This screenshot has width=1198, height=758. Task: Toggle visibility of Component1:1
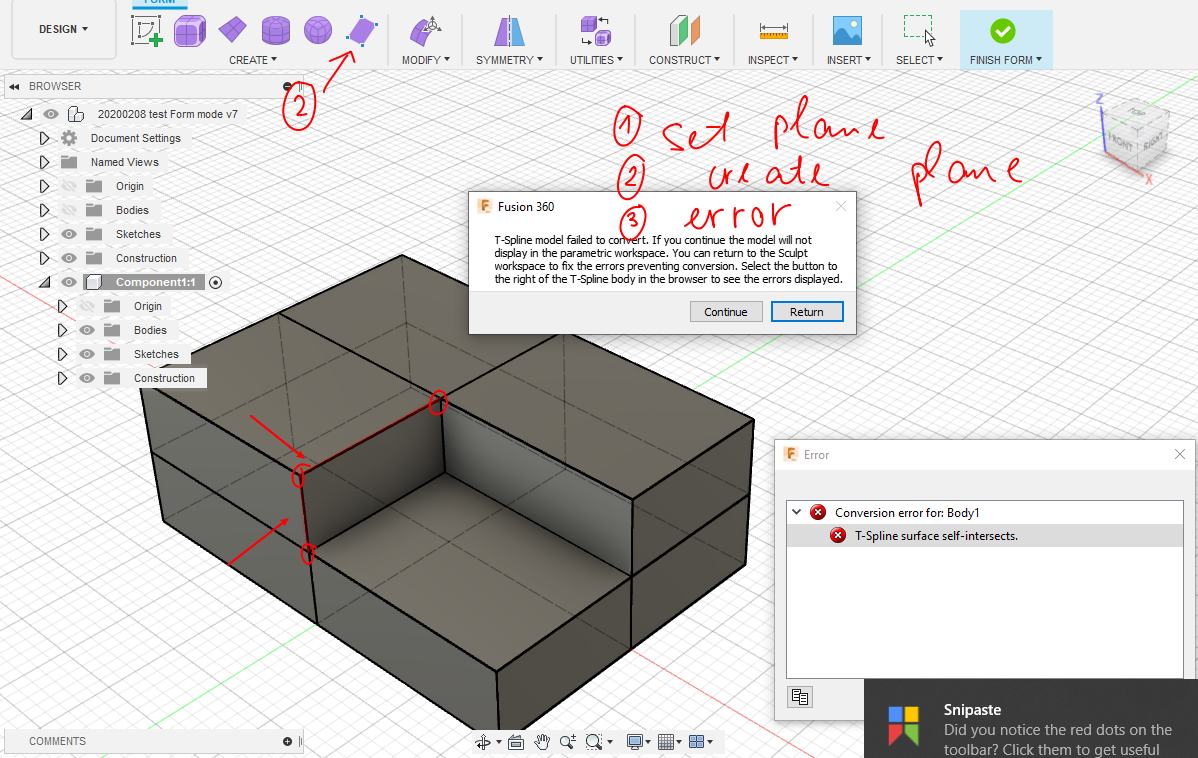click(67, 282)
